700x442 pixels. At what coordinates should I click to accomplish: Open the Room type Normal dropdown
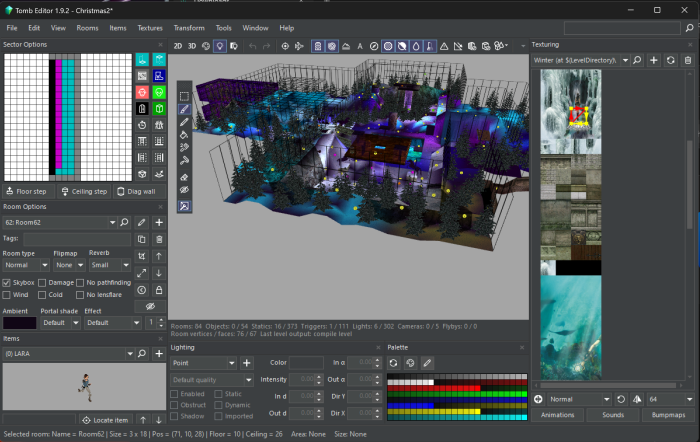(x=26, y=265)
